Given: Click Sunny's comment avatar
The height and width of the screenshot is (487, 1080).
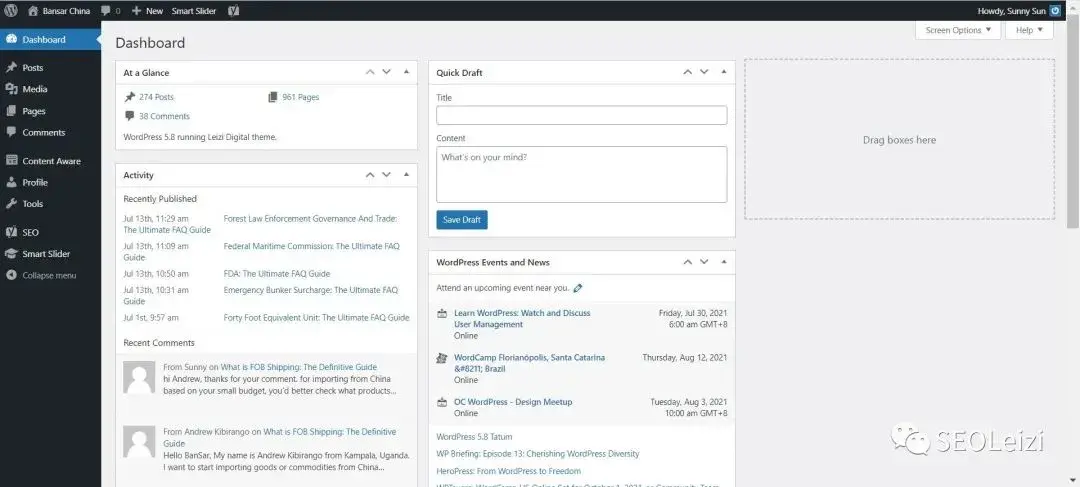Looking at the screenshot, I should pos(139,377).
